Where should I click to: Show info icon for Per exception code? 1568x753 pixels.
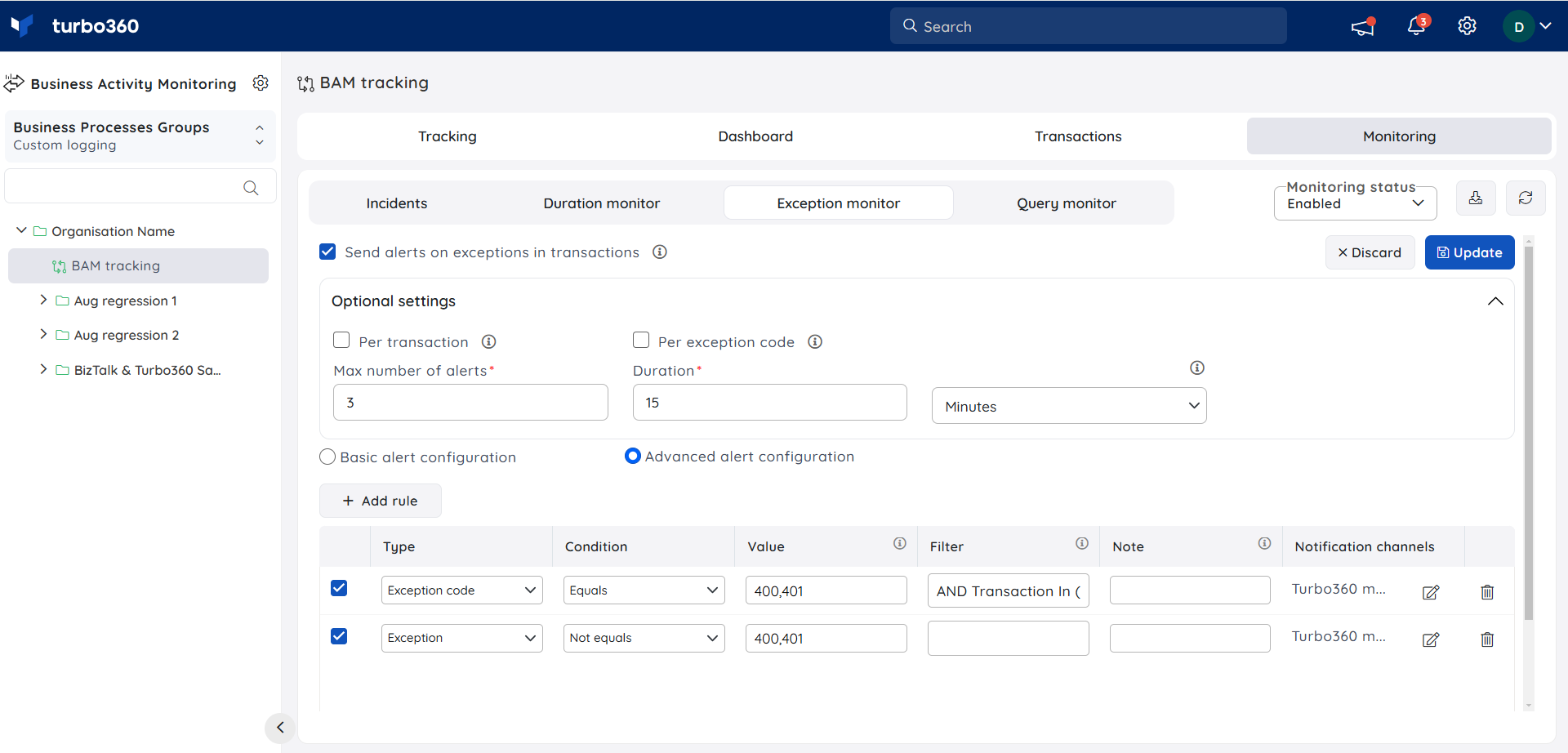815,342
